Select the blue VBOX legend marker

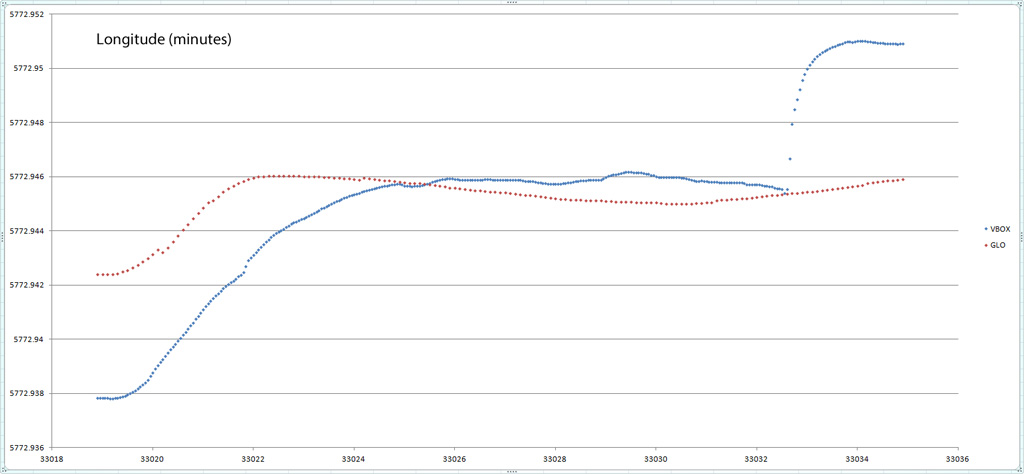pyautogui.click(x=986, y=229)
